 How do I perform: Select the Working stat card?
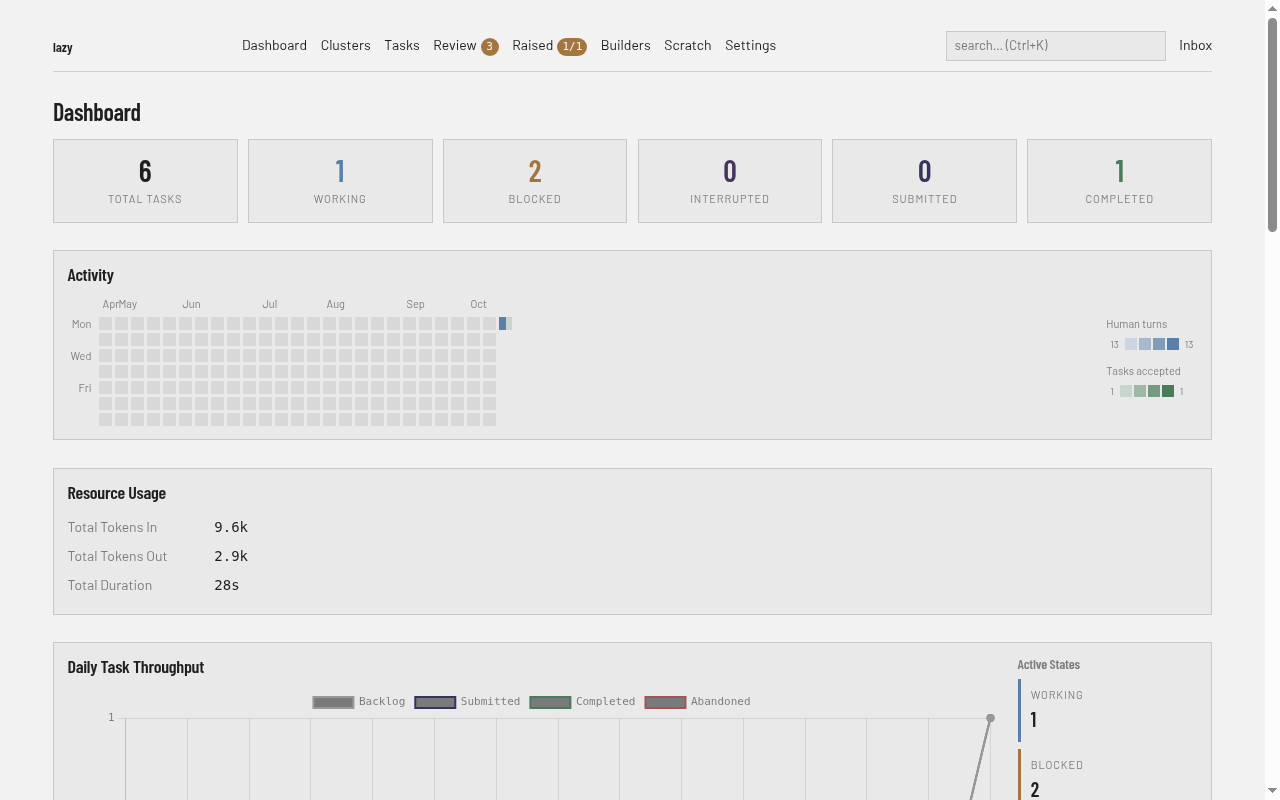(340, 181)
